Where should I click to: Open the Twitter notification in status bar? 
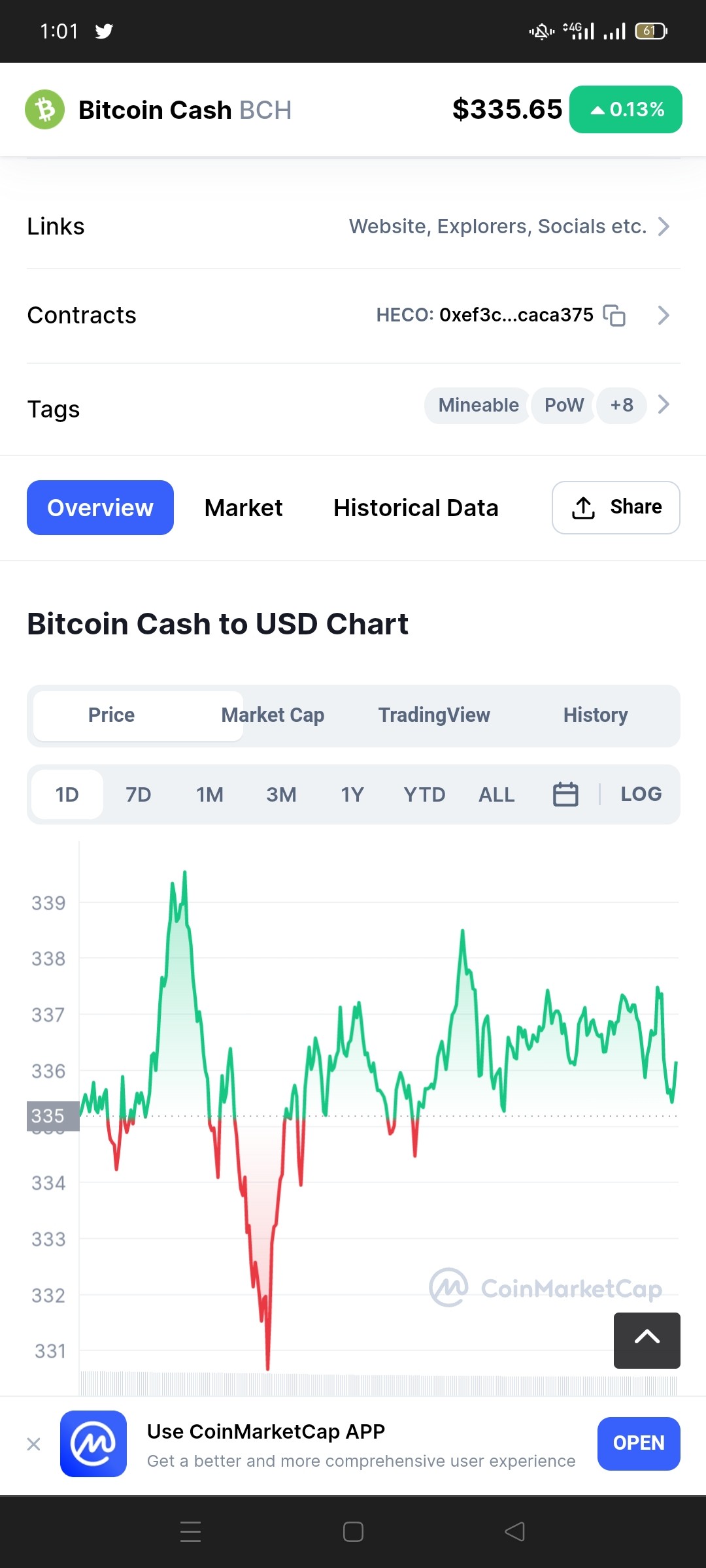[104, 31]
